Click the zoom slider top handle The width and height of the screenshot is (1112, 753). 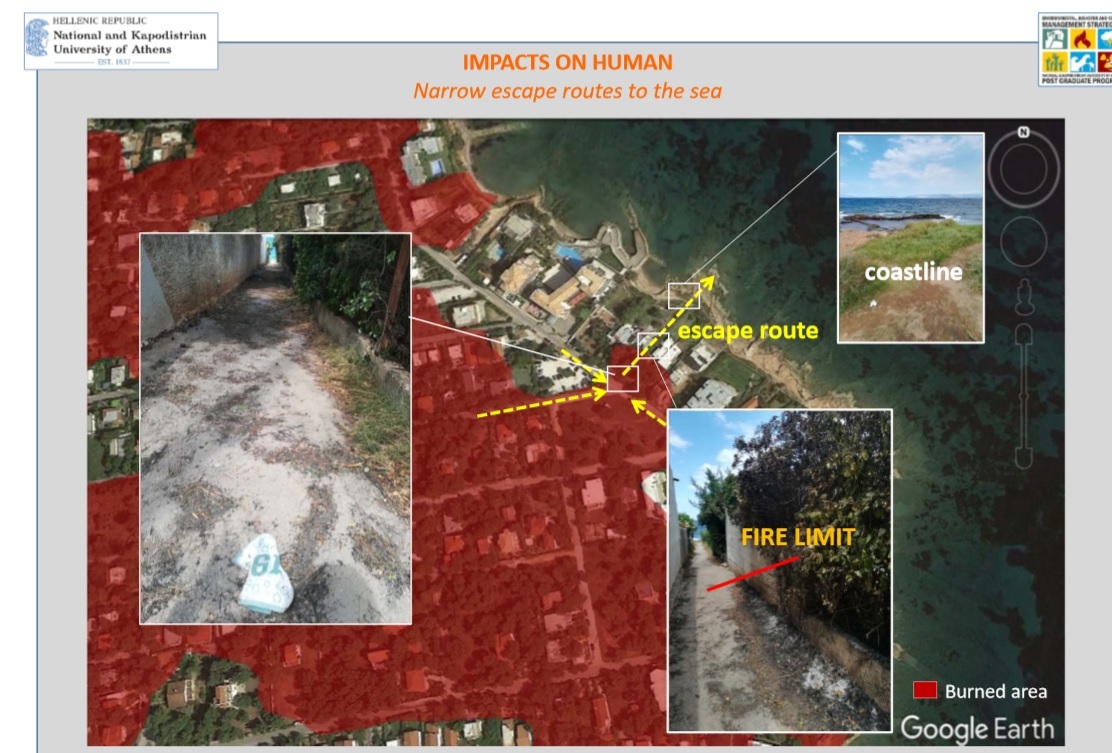pyautogui.click(x=1023, y=334)
